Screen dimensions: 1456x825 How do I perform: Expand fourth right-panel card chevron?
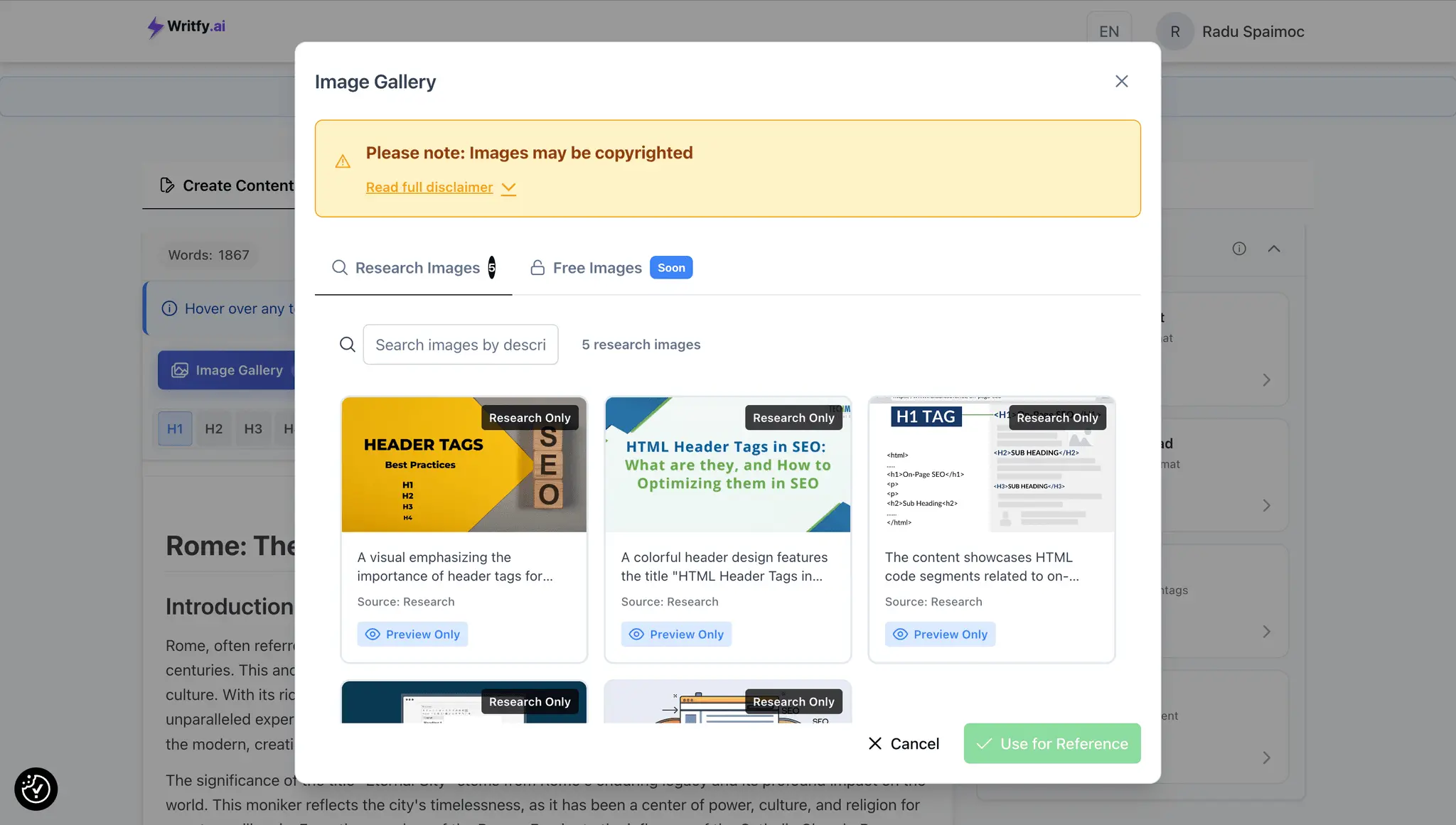(x=1266, y=757)
